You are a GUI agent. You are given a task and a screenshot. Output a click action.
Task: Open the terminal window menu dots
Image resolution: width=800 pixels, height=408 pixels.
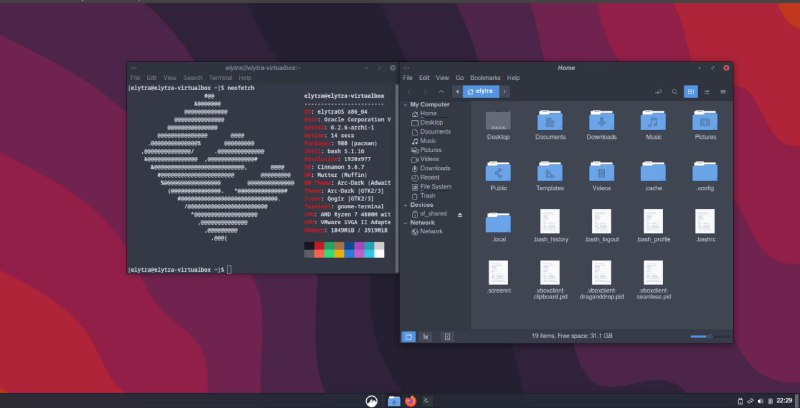pyautogui.click(x=134, y=68)
